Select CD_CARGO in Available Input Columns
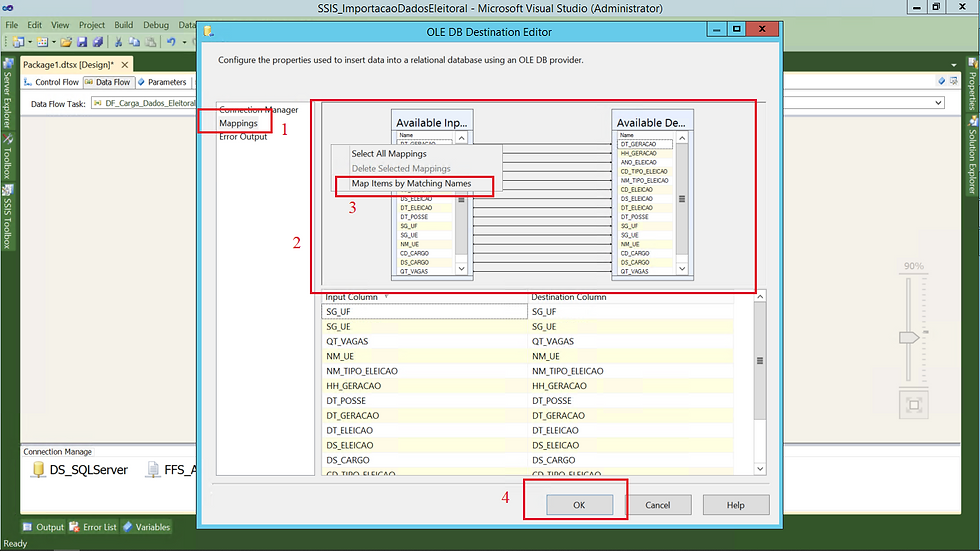 (x=425, y=254)
